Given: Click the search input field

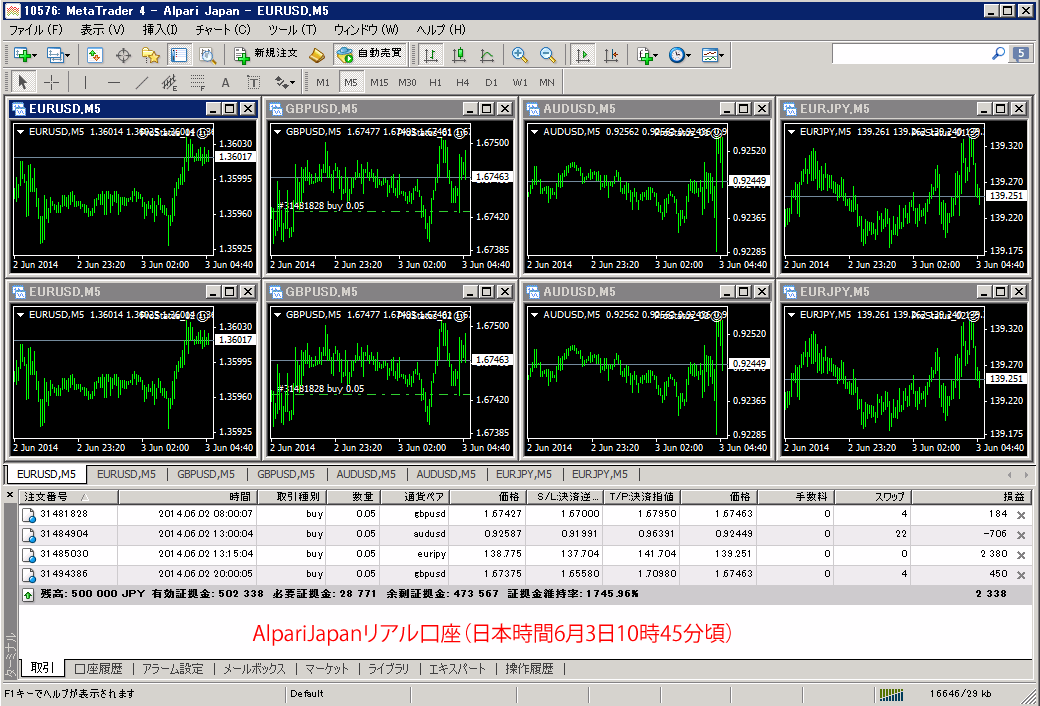Looking at the screenshot, I should coord(910,55).
